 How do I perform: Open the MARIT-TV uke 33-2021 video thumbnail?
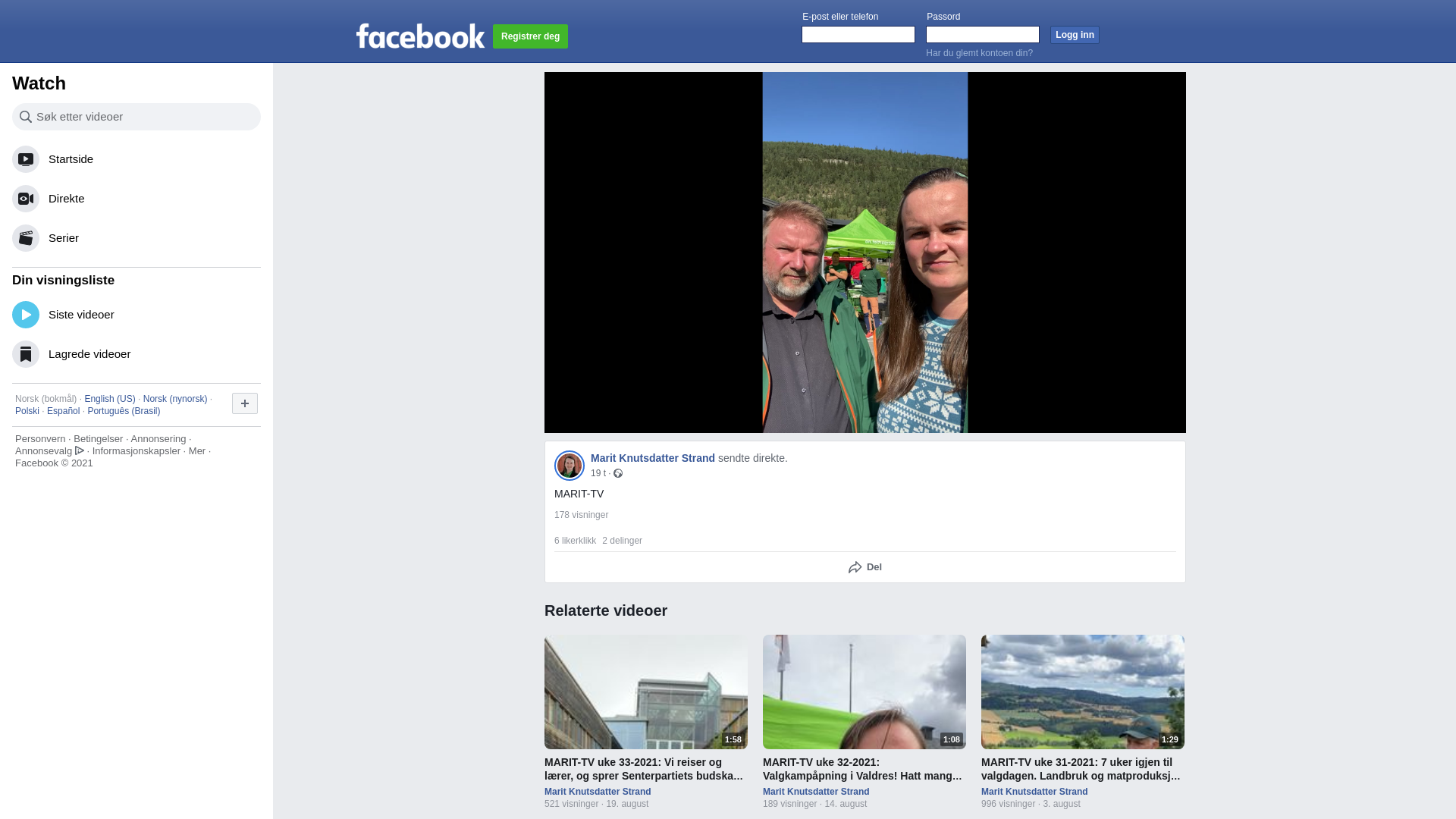(x=646, y=692)
